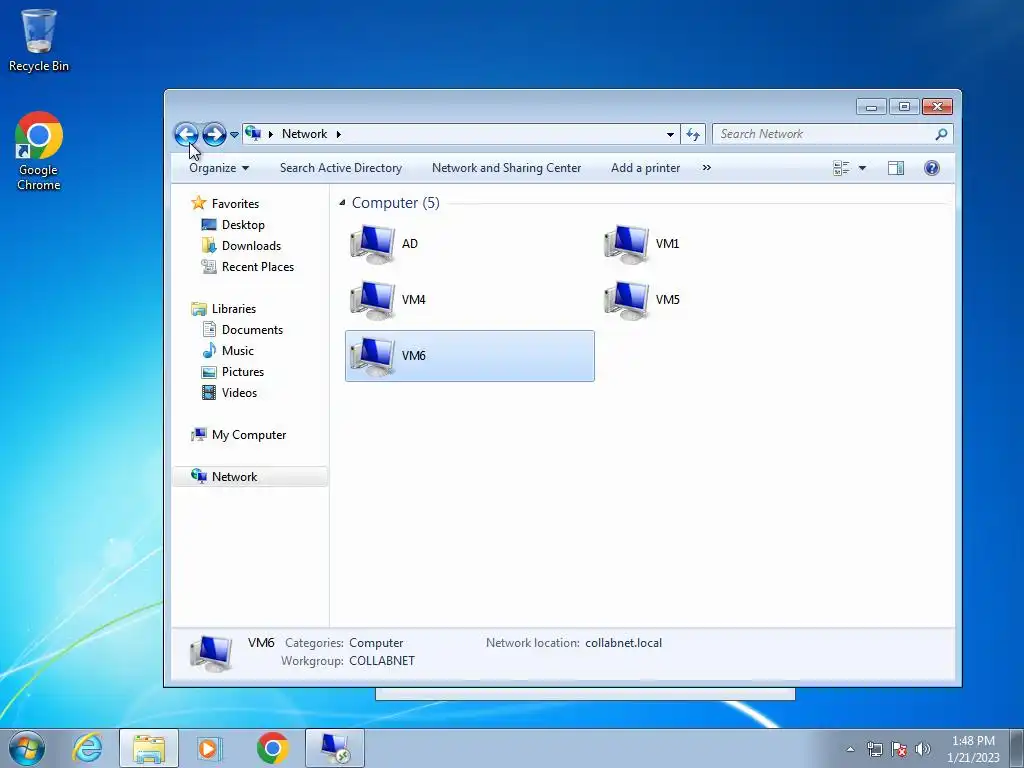1024x768 pixels.
Task: Open recent pages dropdown beside navigation arrows
Action: (x=234, y=135)
